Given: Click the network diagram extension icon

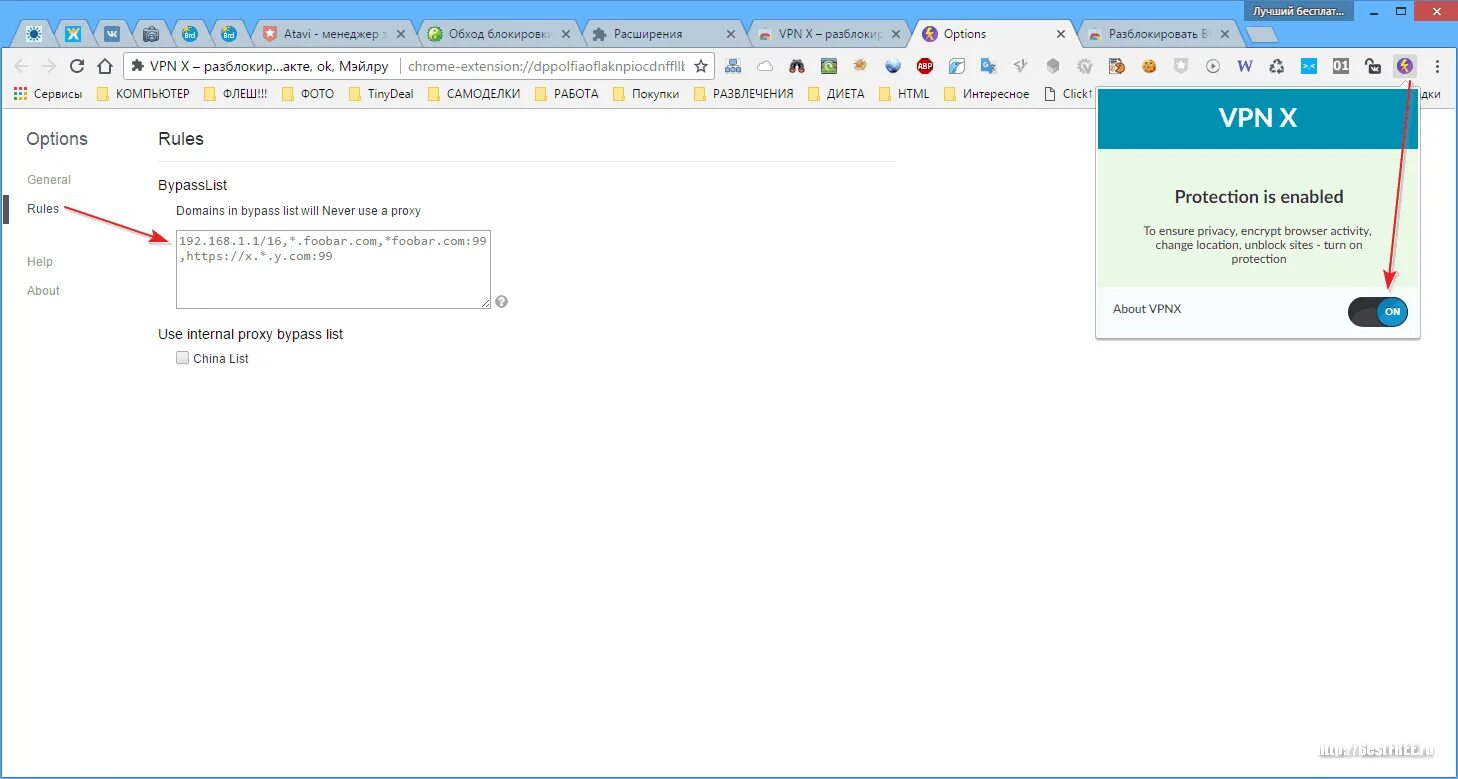Looking at the screenshot, I should [733, 67].
